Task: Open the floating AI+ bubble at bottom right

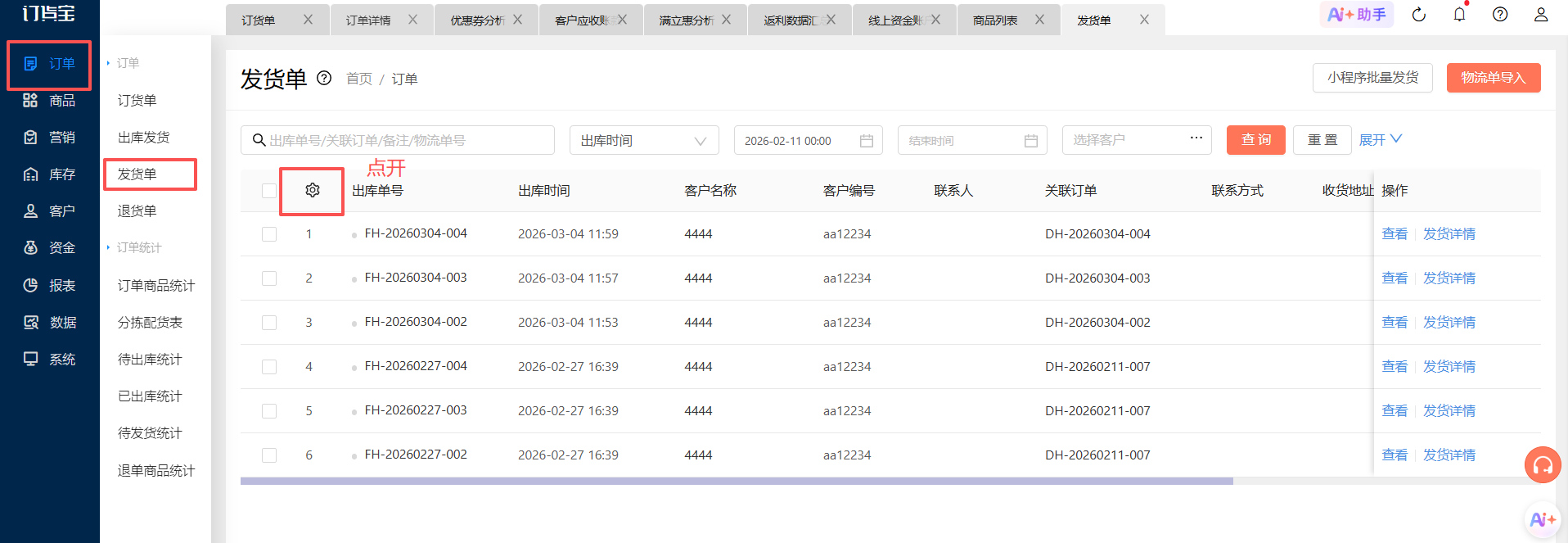Action: tap(1543, 519)
